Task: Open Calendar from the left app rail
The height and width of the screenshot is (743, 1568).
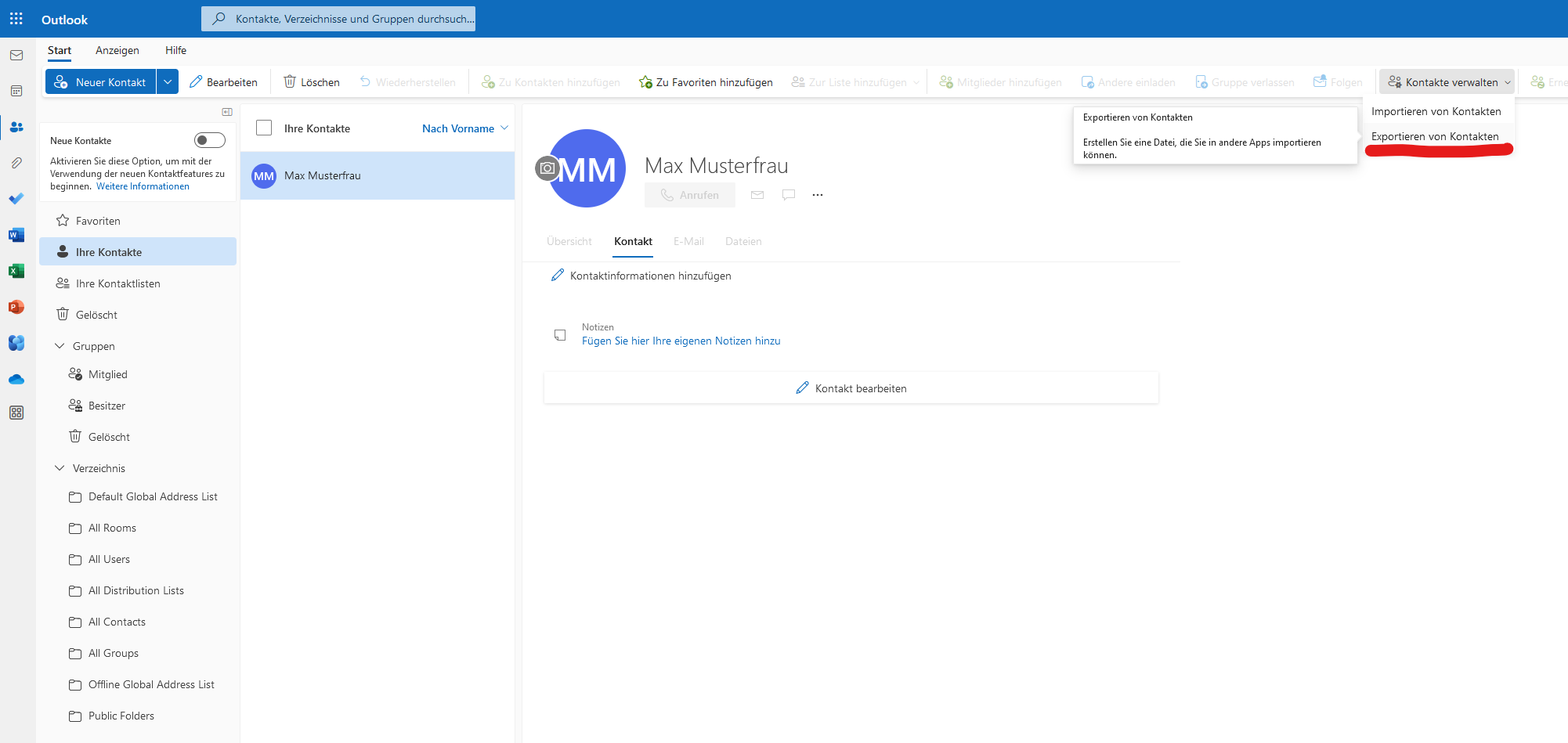Action: [x=16, y=92]
